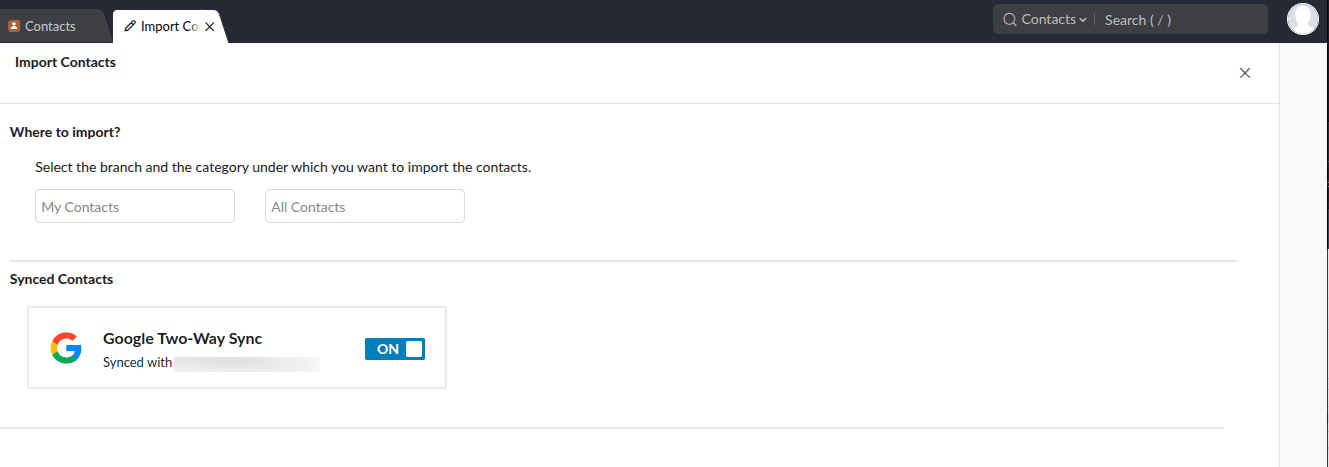Switch to the Contacts tab
The image size is (1329, 467).
[x=50, y=27]
